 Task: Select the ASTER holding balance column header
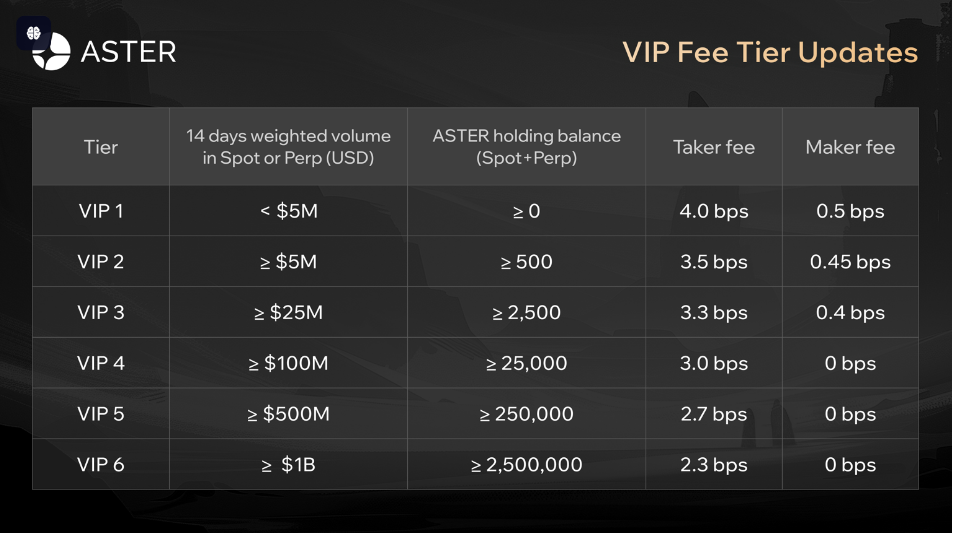526,147
